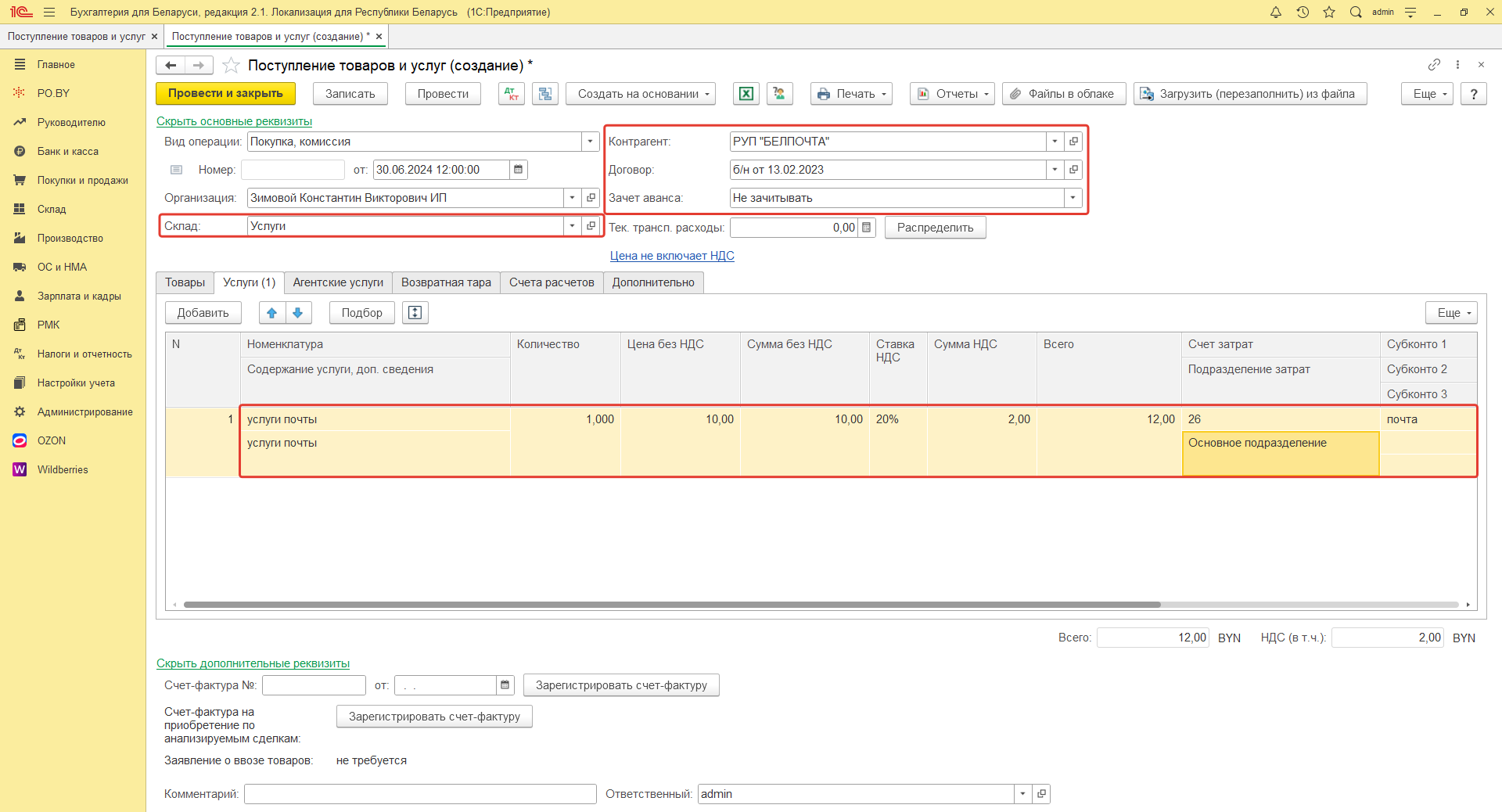Expand Организация dropdown list
Image resolution: width=1502 pixels, height=812 pixels.
(x=573, y=198)
